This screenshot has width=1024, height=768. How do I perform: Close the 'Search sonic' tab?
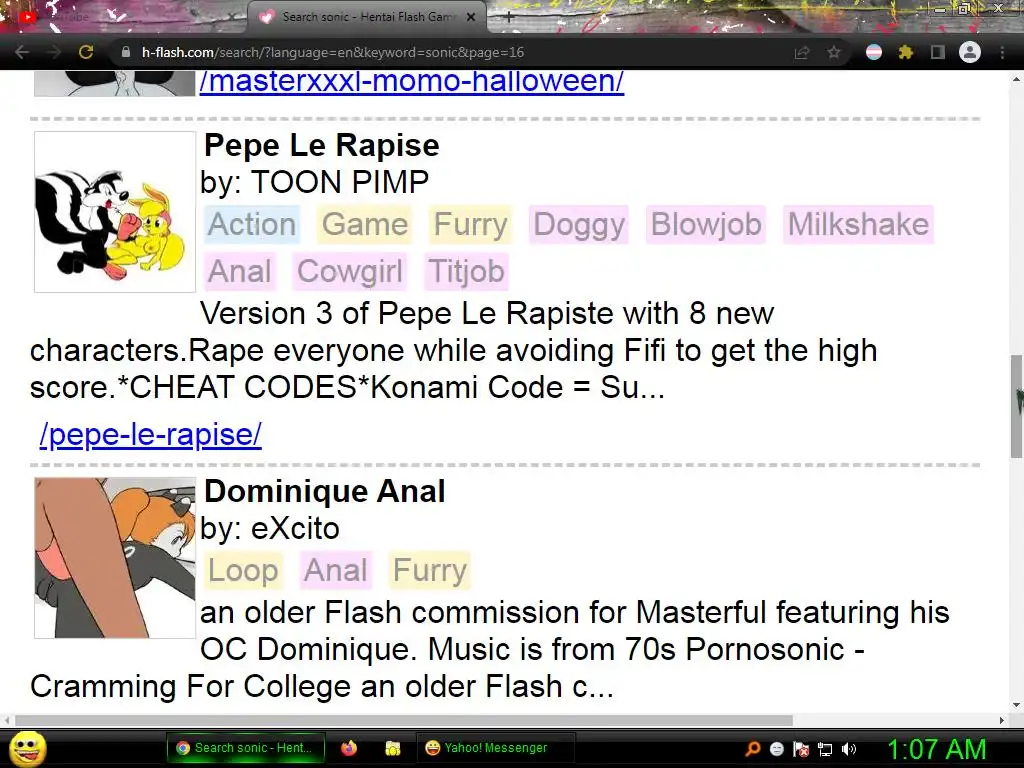[x=471, y=17]
